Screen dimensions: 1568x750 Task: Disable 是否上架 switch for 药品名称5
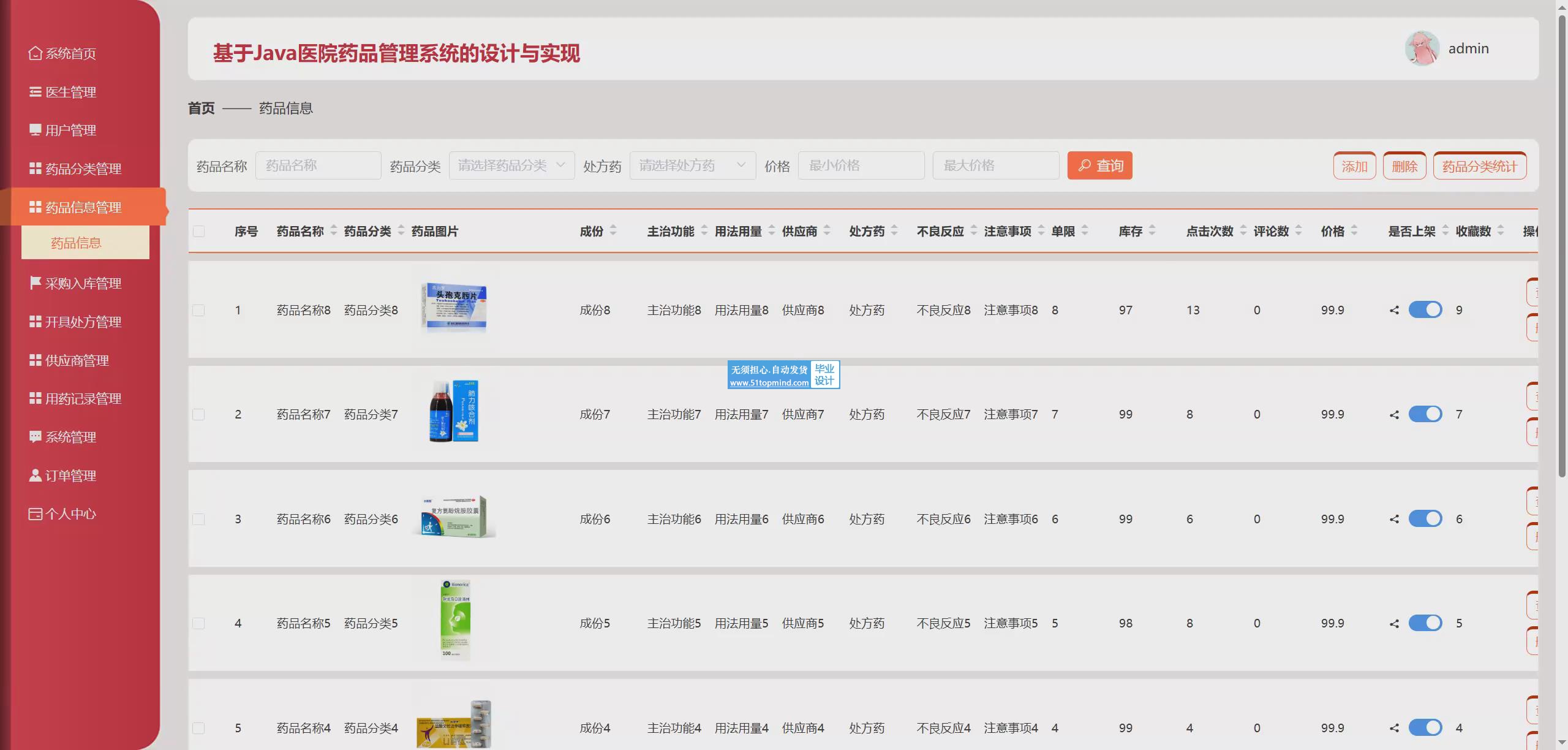[x=1425, y=623]
